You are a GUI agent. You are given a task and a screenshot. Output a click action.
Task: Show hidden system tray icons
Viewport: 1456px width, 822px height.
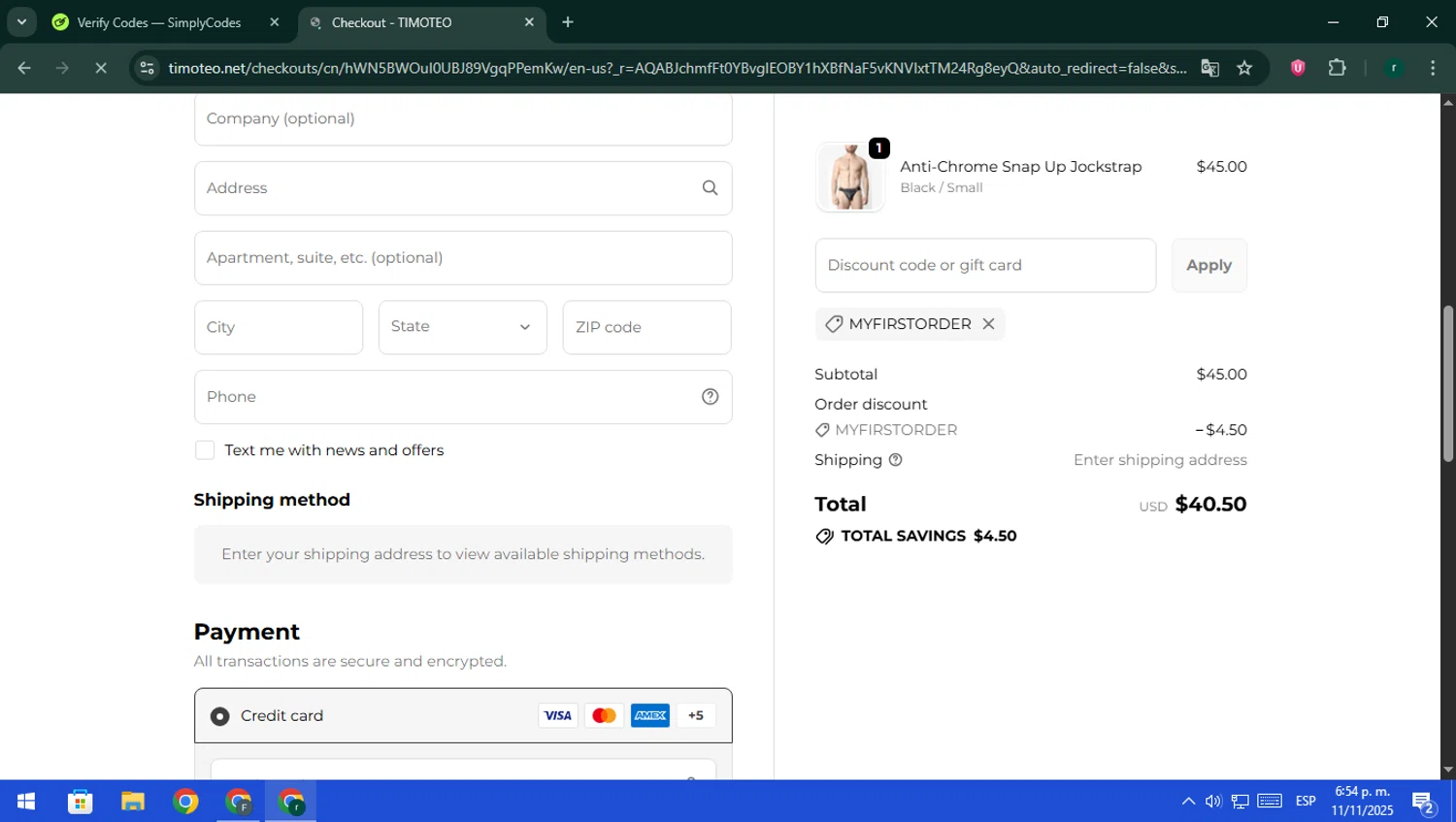click(1188, 802)
